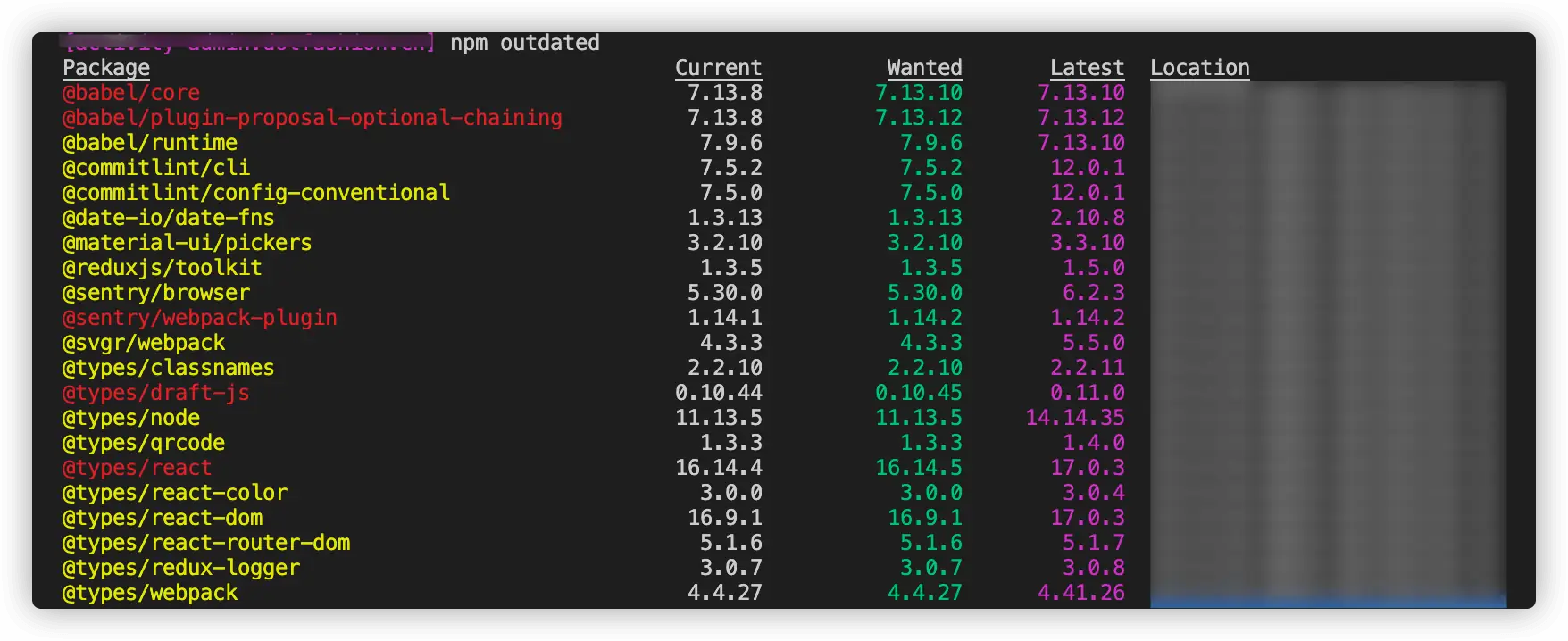1568x641 pixels.
Task: Click wanted version 7.13.12 of optional-chaining plugin
Action: click(x=919, y=118)
